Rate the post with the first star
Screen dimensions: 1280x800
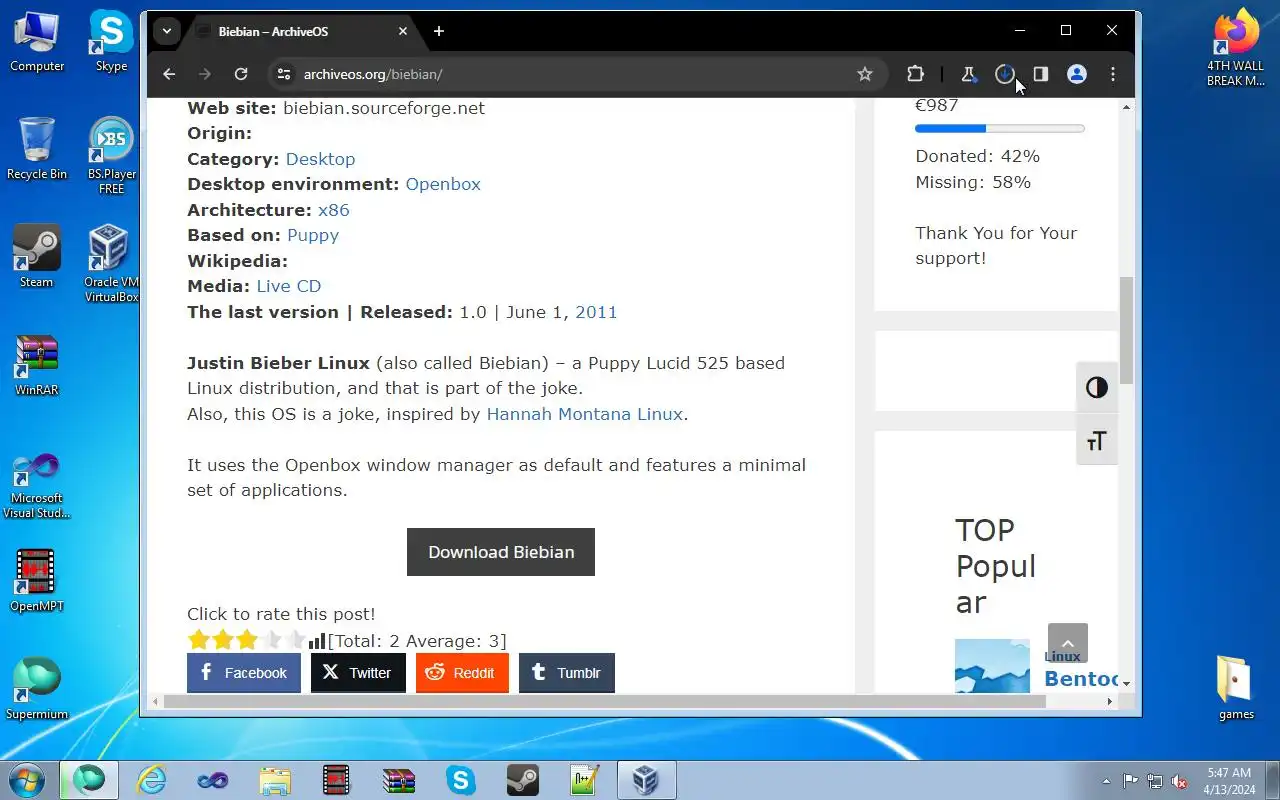(x=198, y=640)
